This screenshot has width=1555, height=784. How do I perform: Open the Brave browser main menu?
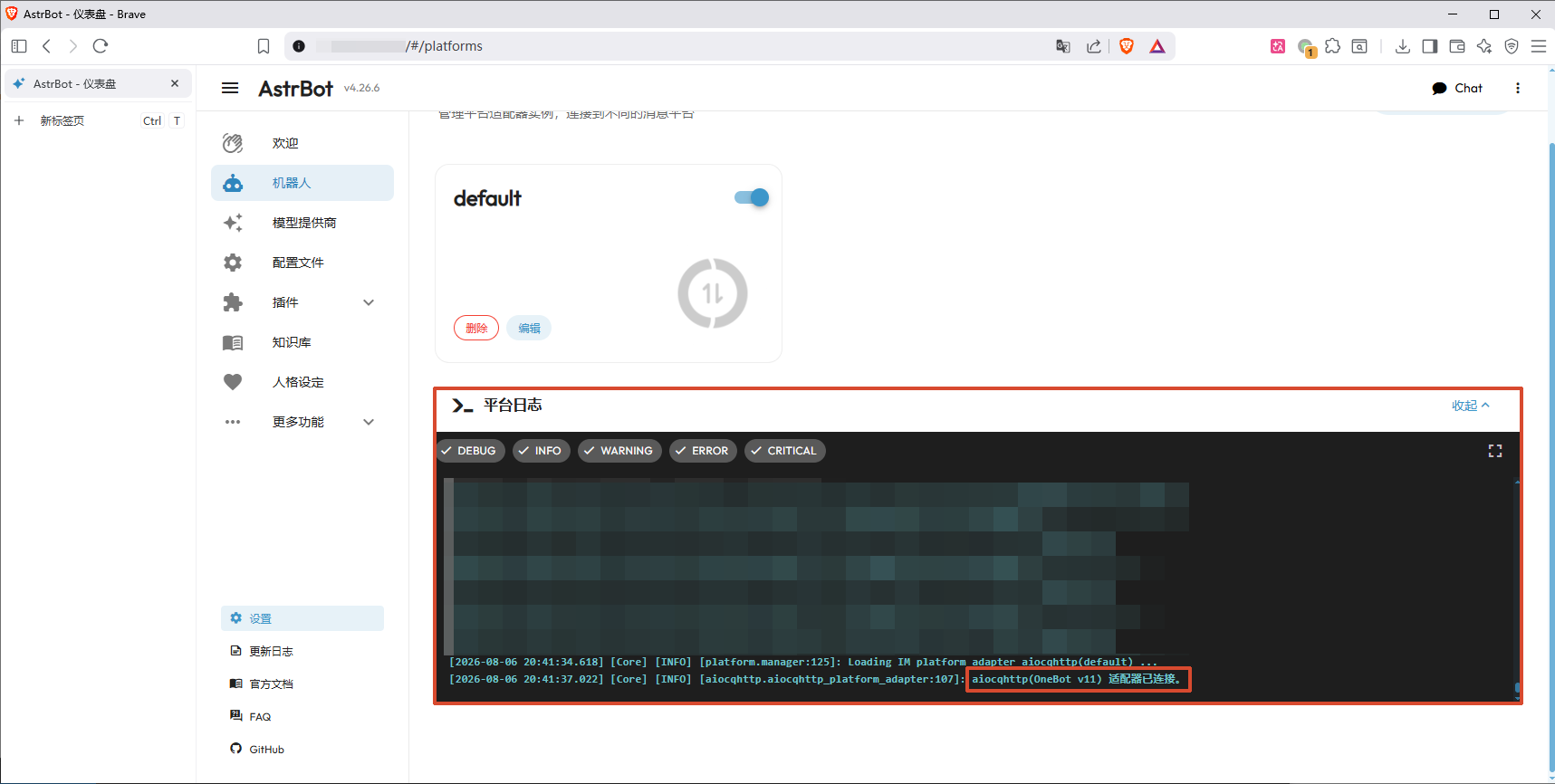coord(1539,46)
